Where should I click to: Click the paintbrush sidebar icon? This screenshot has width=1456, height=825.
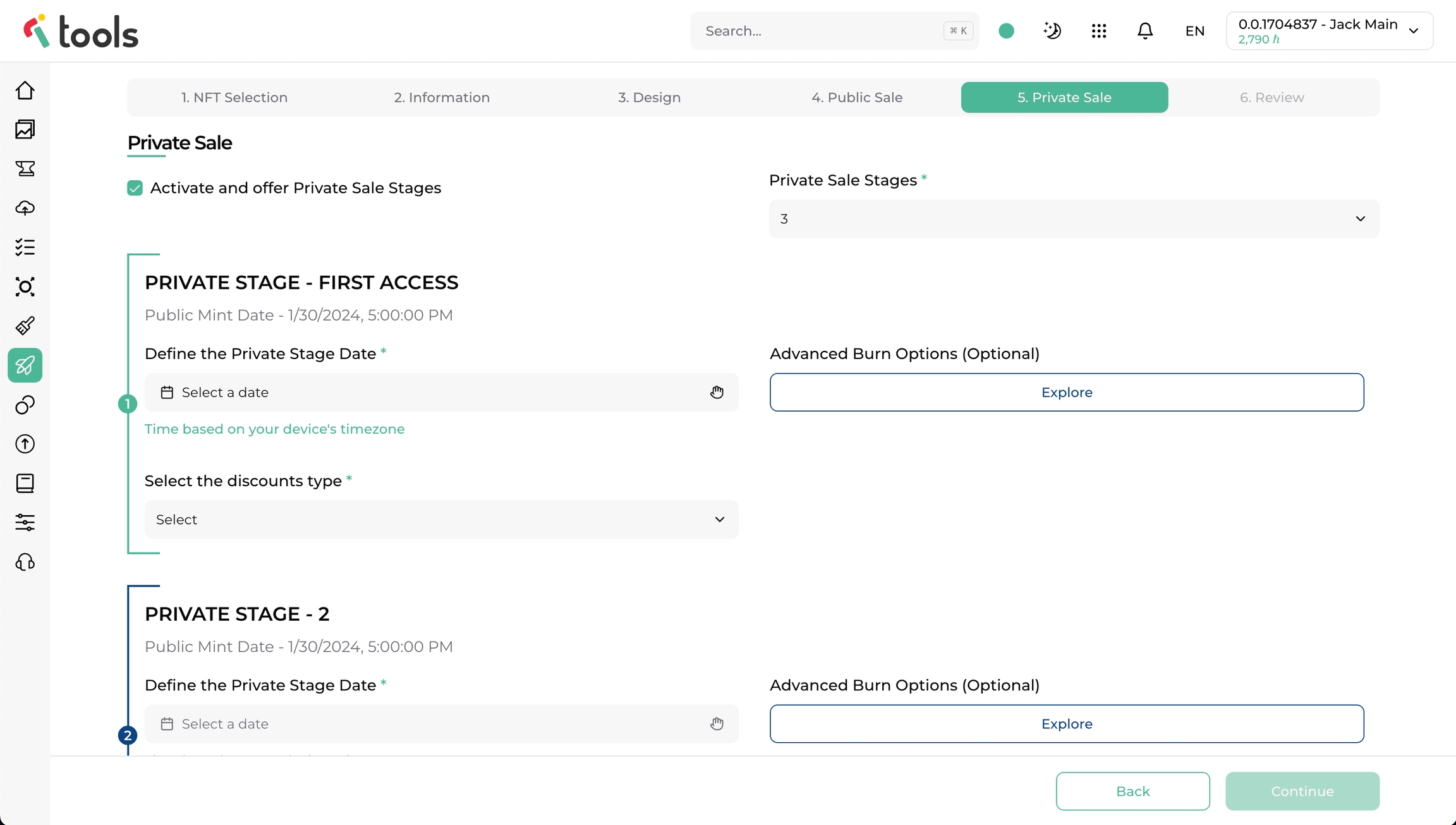pyautogui.click(x=25, y=326)
